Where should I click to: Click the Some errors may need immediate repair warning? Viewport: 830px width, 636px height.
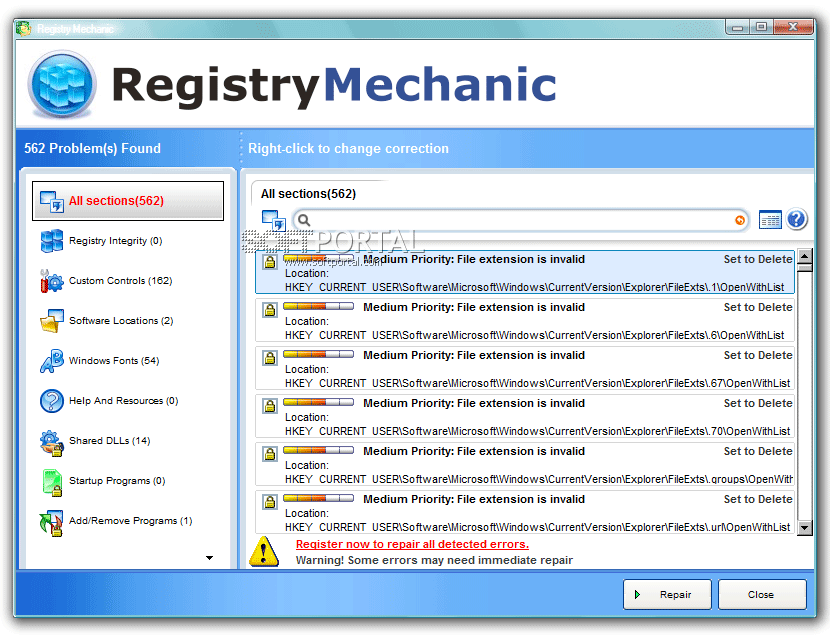click(434, 560)
